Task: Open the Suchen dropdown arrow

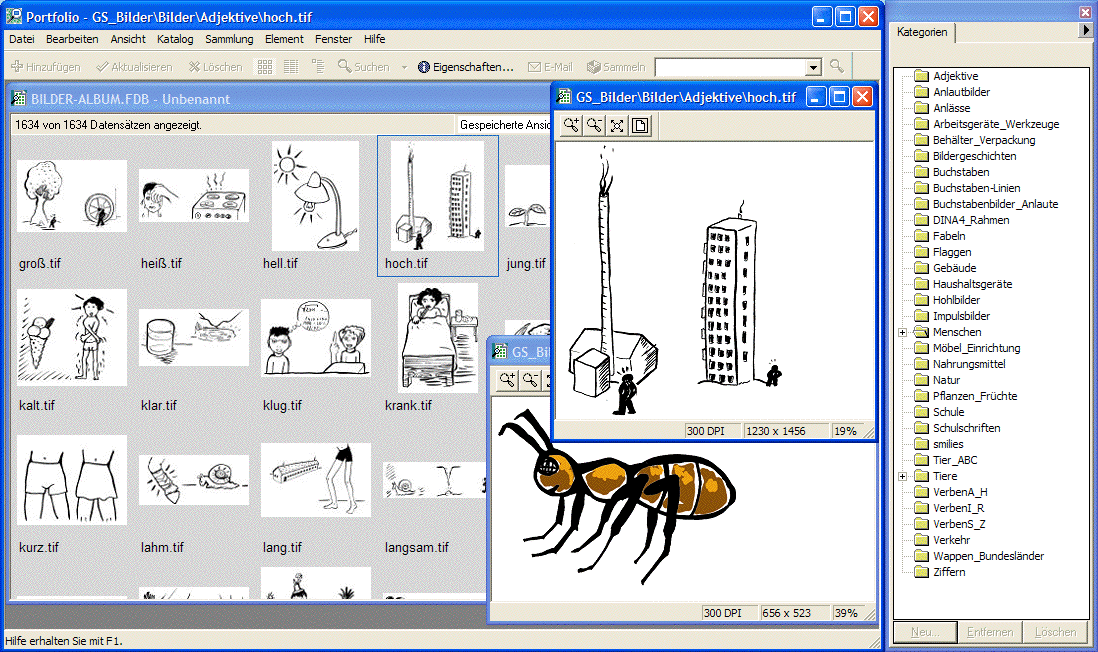Action: coord(404,67)
